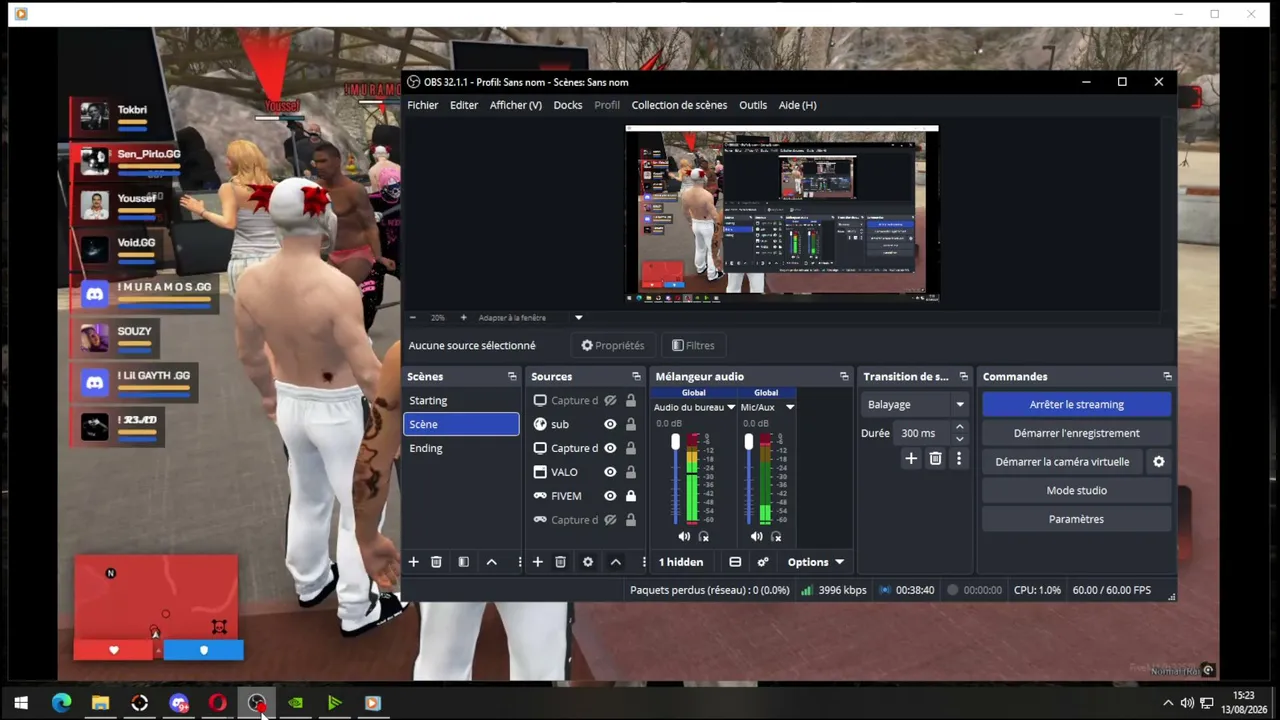Float the Sources dock panel
The height and width of the screenshot is (720, 1280).
(x=636, y=377)
